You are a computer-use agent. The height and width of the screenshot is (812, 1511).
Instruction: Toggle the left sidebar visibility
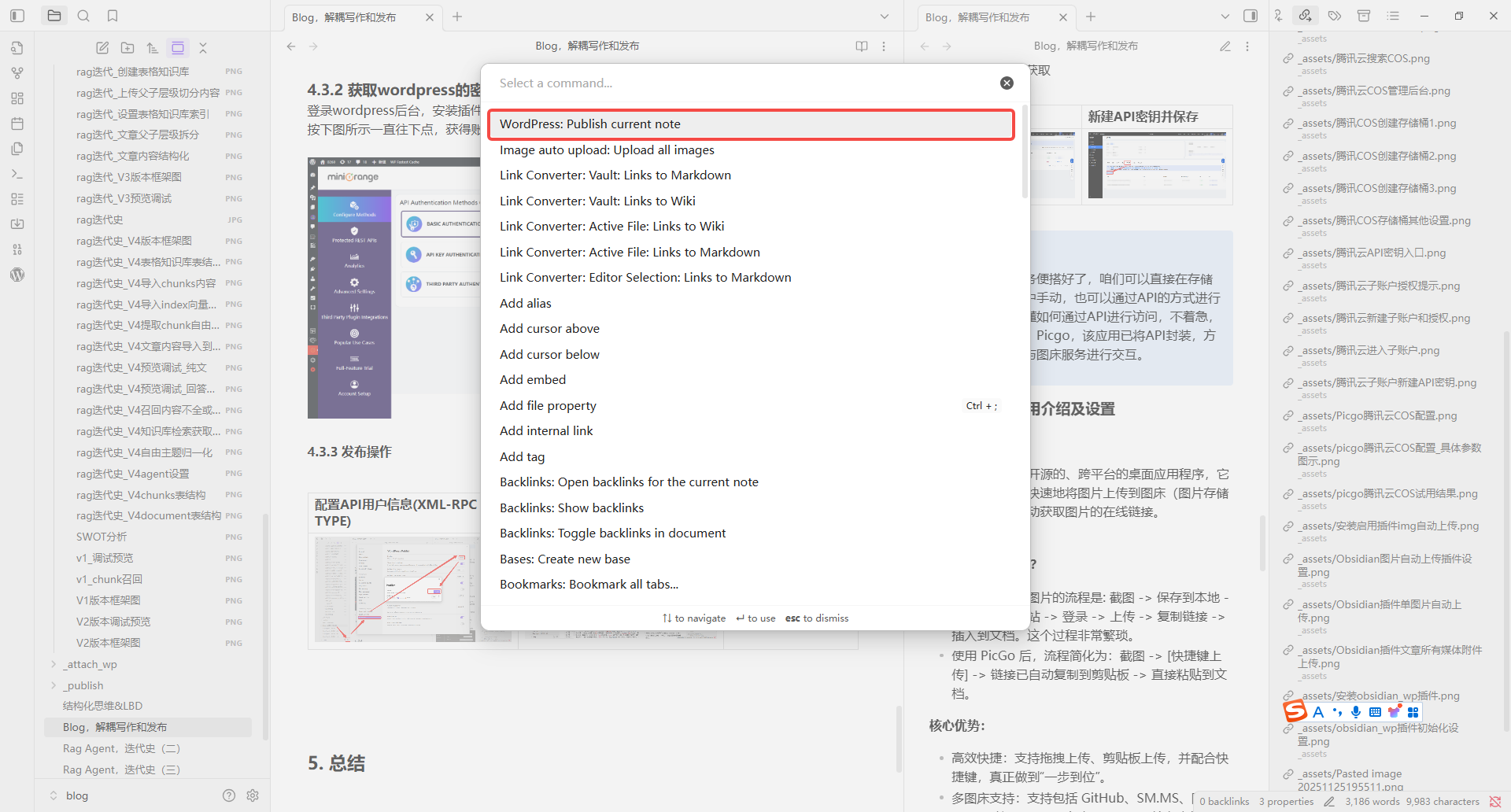pos(17,16)
